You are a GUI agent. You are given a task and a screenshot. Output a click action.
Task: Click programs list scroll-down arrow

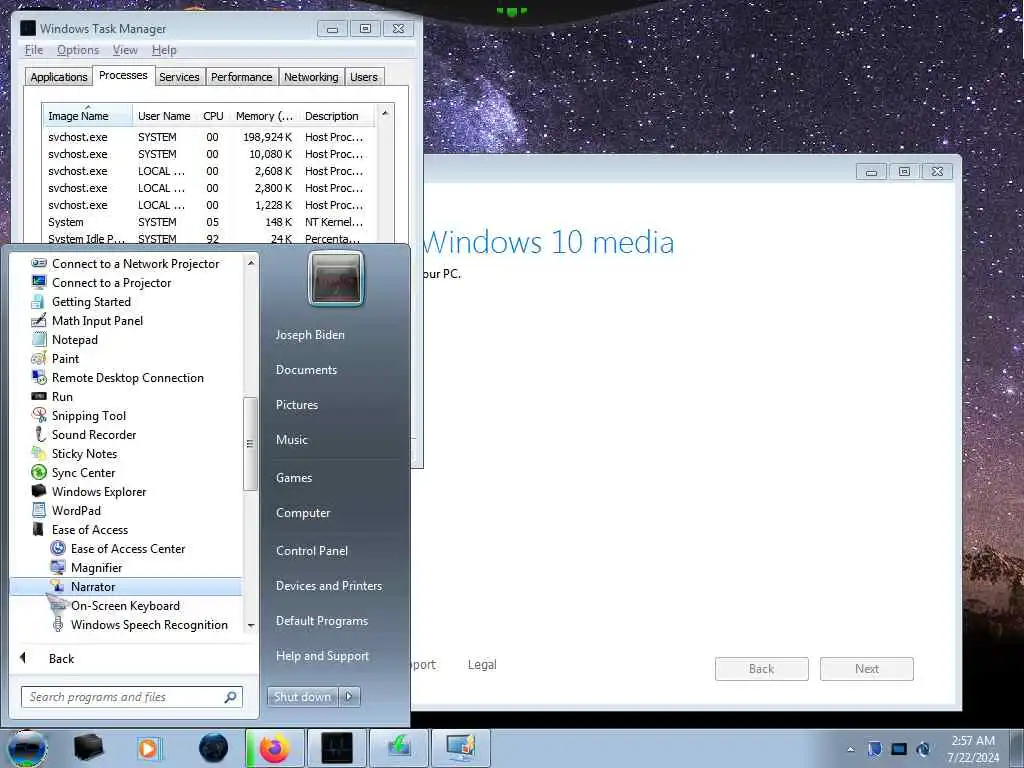pos(251,626)
